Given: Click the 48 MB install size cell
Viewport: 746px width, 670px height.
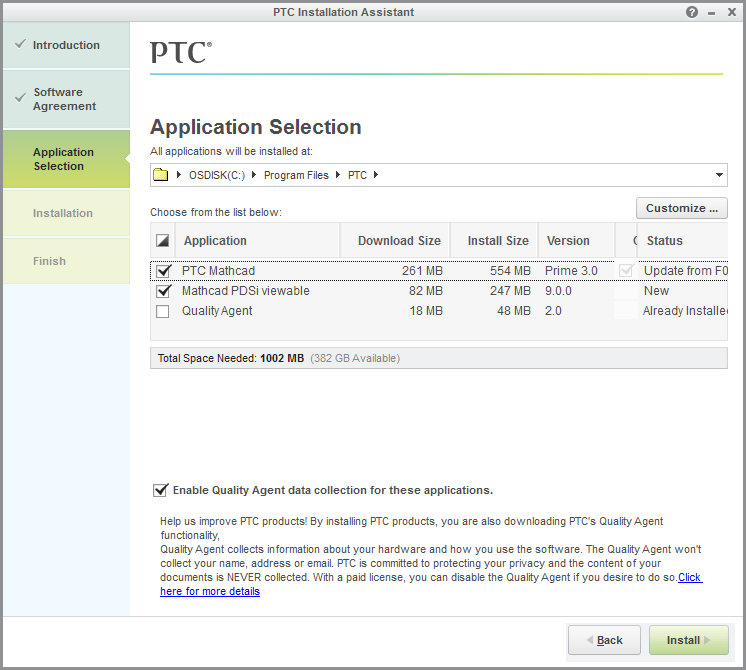Looking at the screenshot, I should coord(514,311).
